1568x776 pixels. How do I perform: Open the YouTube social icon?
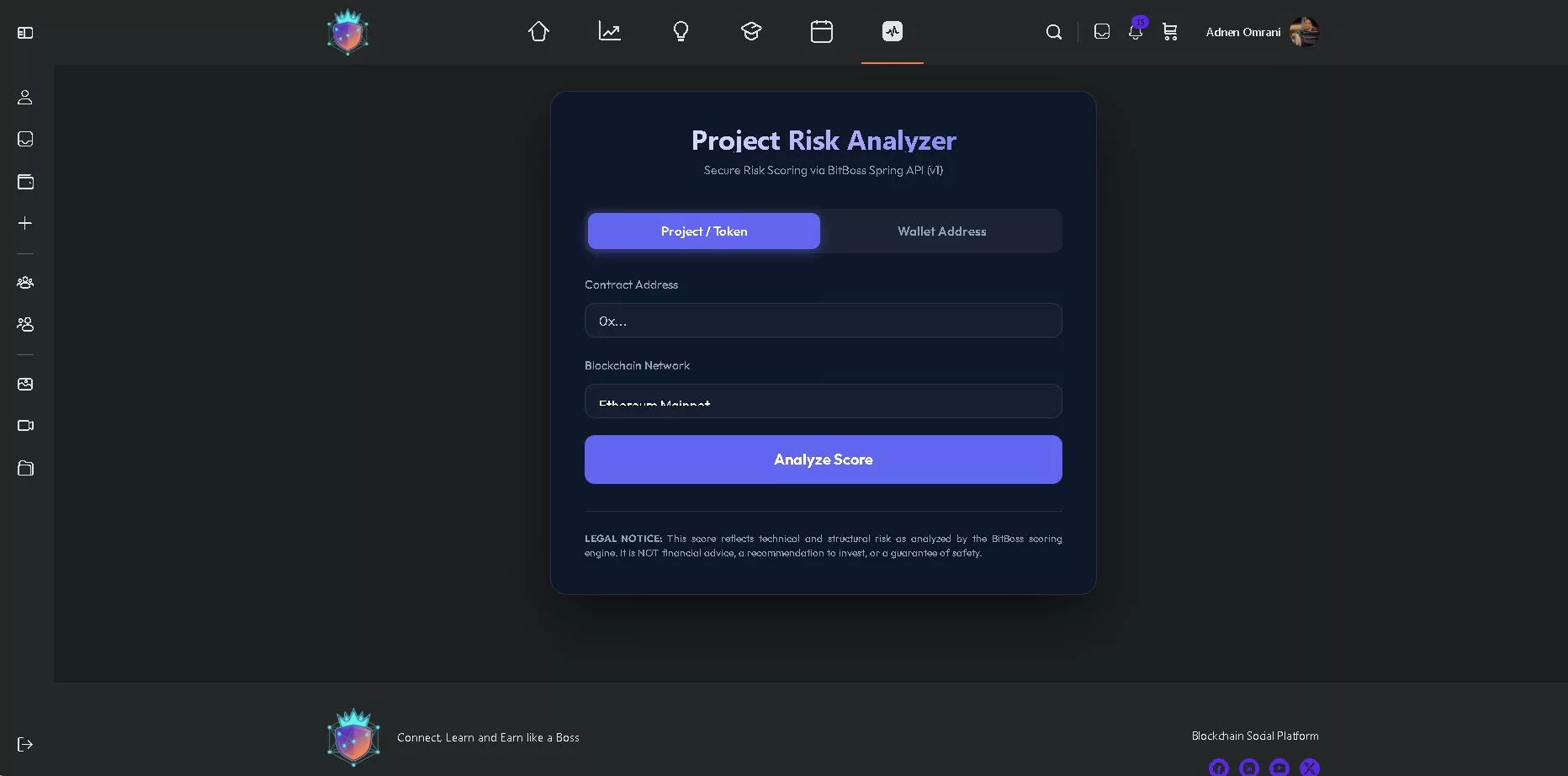[x=1279, y=767]
